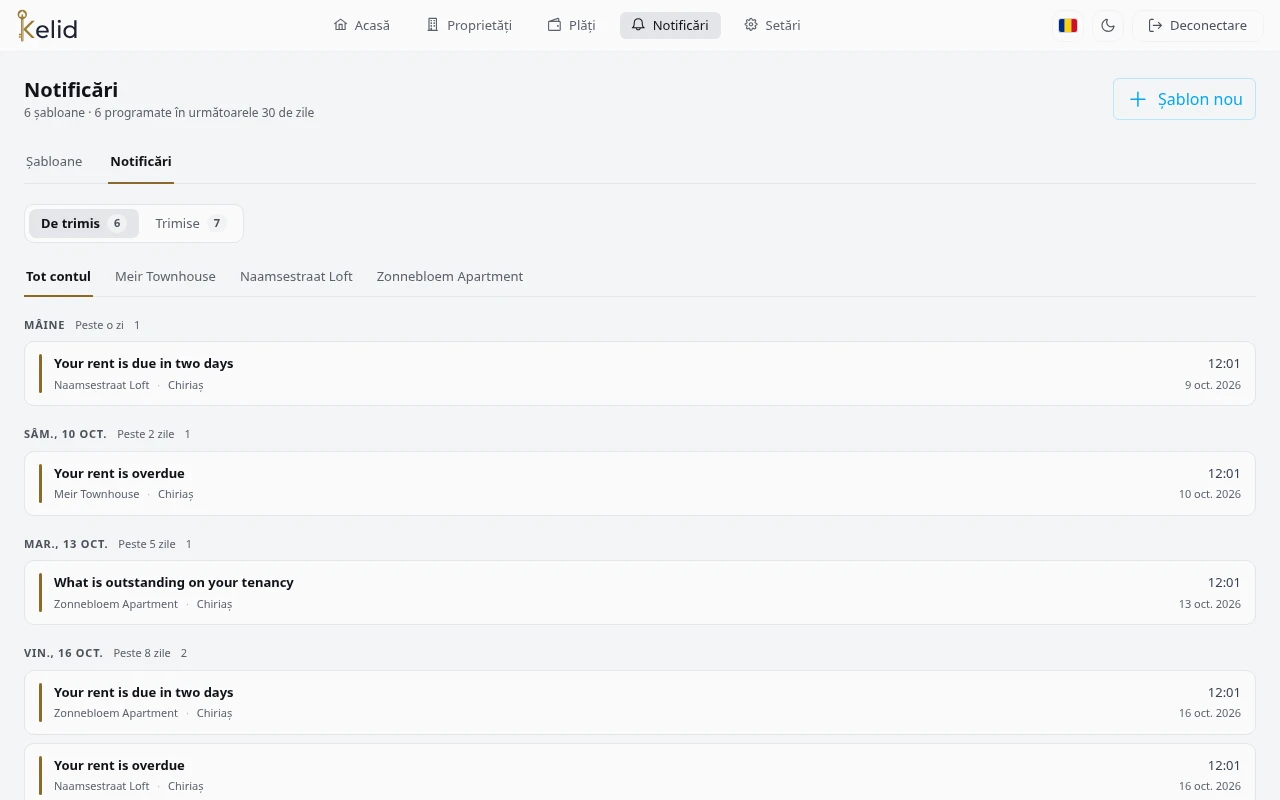
Task: Show De trimis pending notifications
Action: pos(83,223)
